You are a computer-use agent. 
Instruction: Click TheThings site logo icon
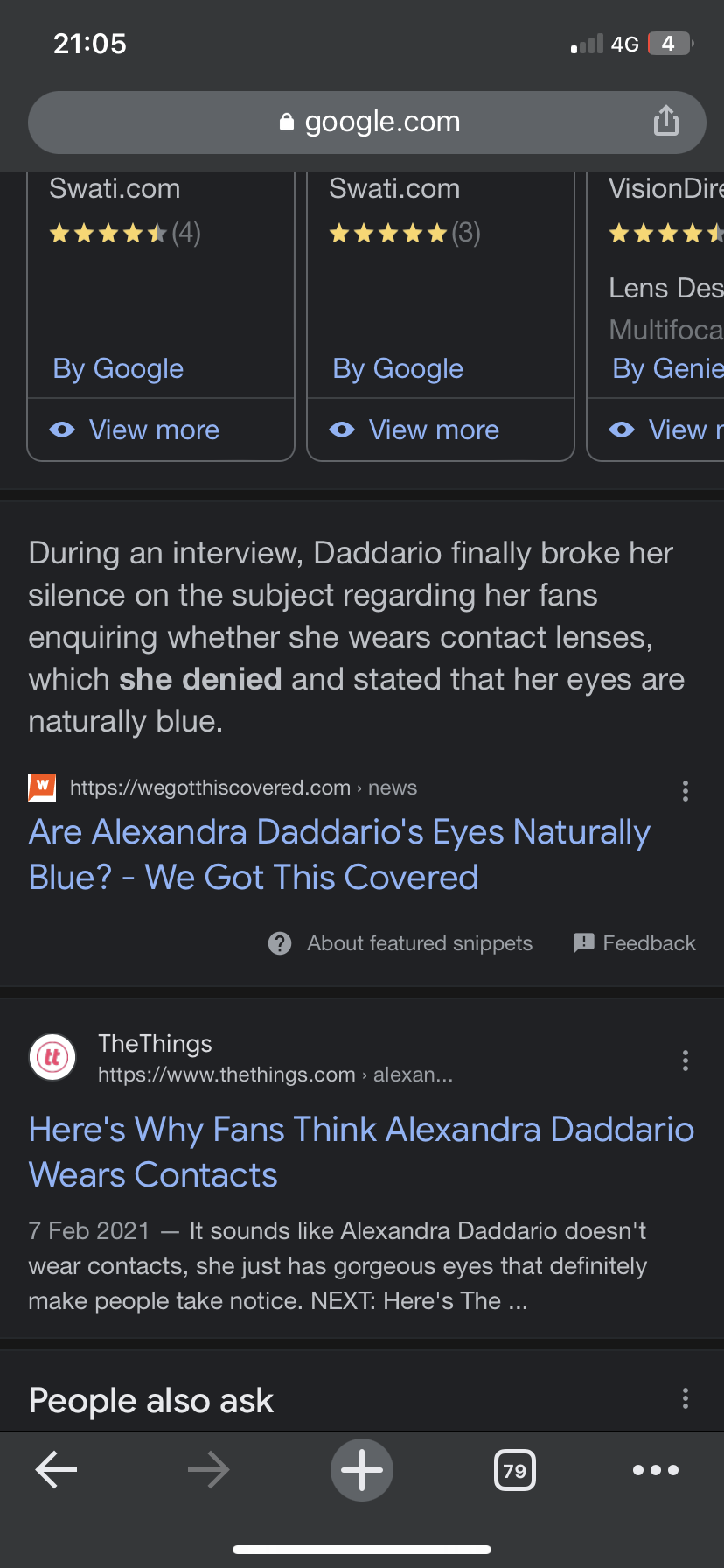[x=52, y=1057]
